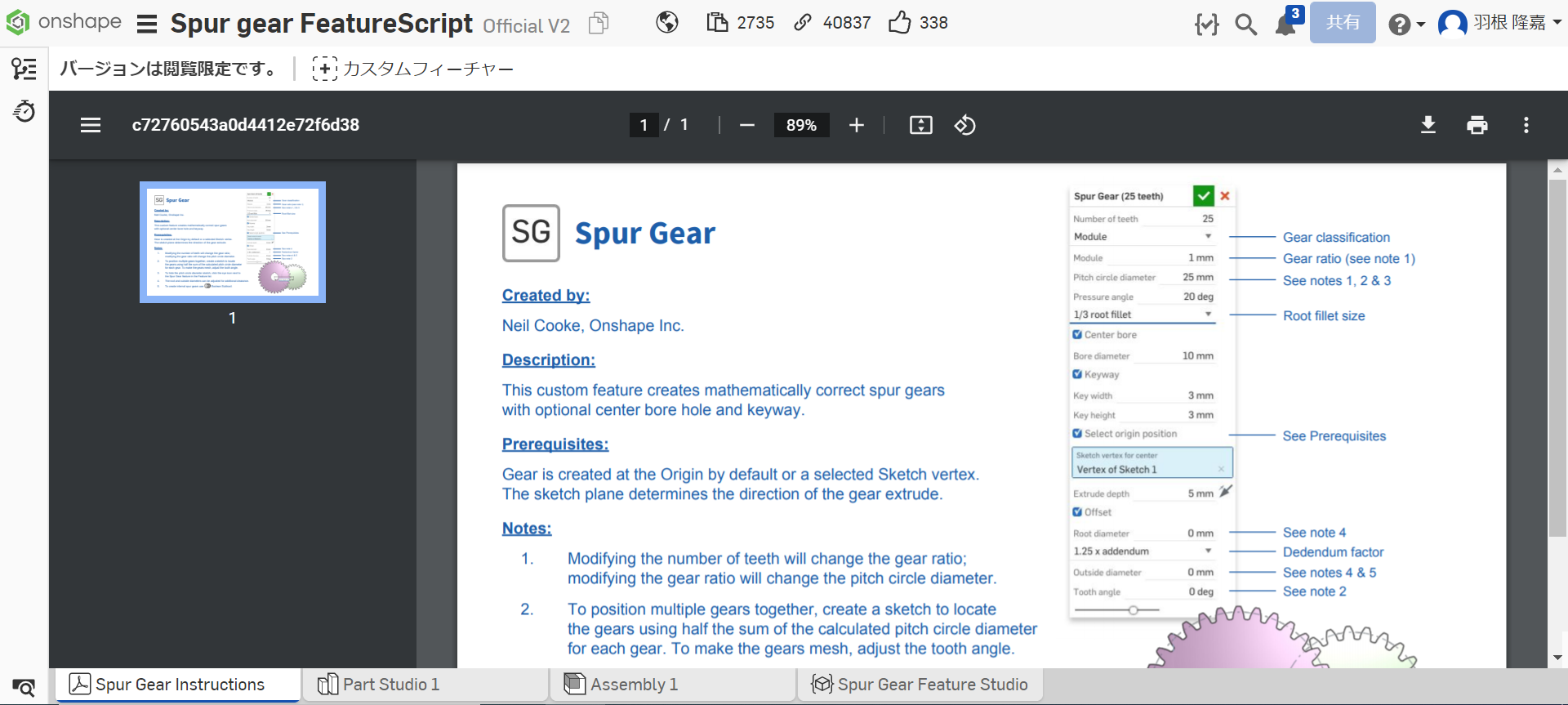Image resolution: width=1568 pixels, height=705 pixels.
Task: Click the copies count icon 2735
Action: [x=717, y=23]
